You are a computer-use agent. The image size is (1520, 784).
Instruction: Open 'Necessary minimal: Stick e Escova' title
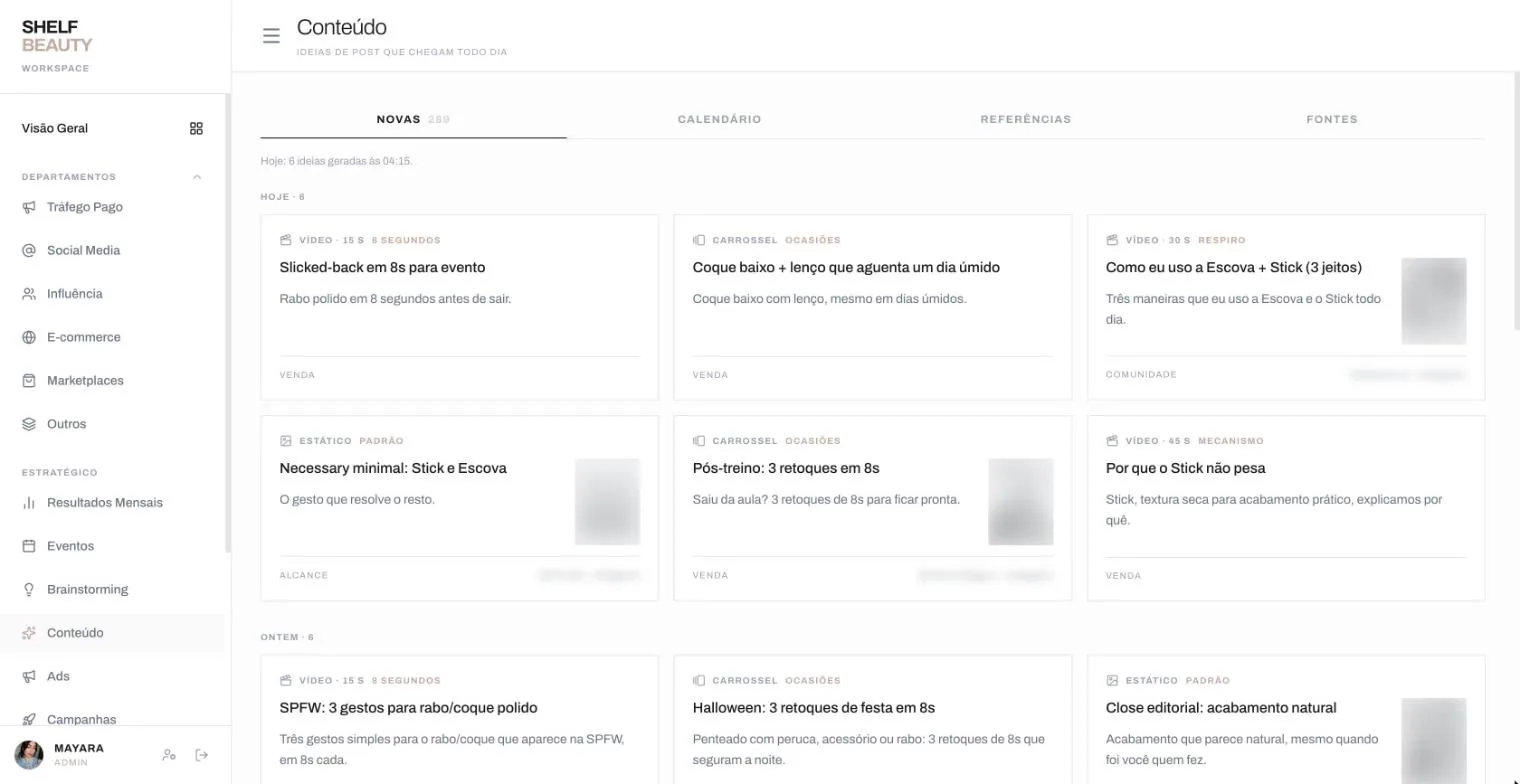click(x=393, y=468)
